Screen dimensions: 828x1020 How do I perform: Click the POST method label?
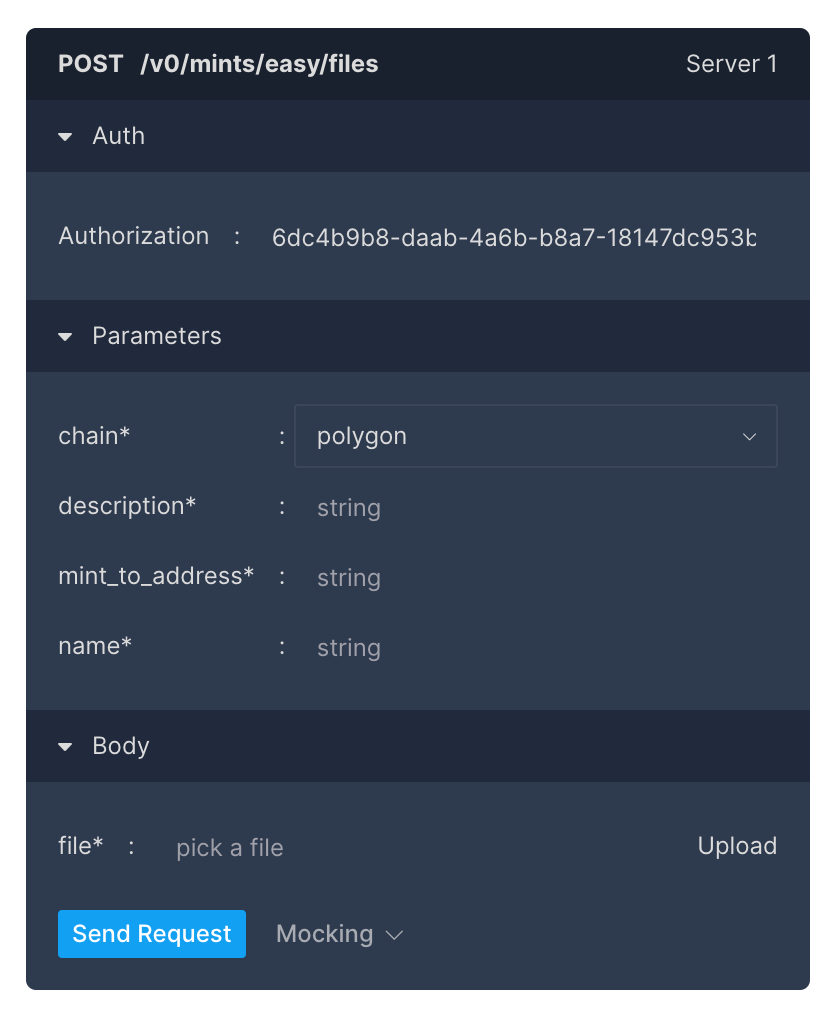pos(90,64)
